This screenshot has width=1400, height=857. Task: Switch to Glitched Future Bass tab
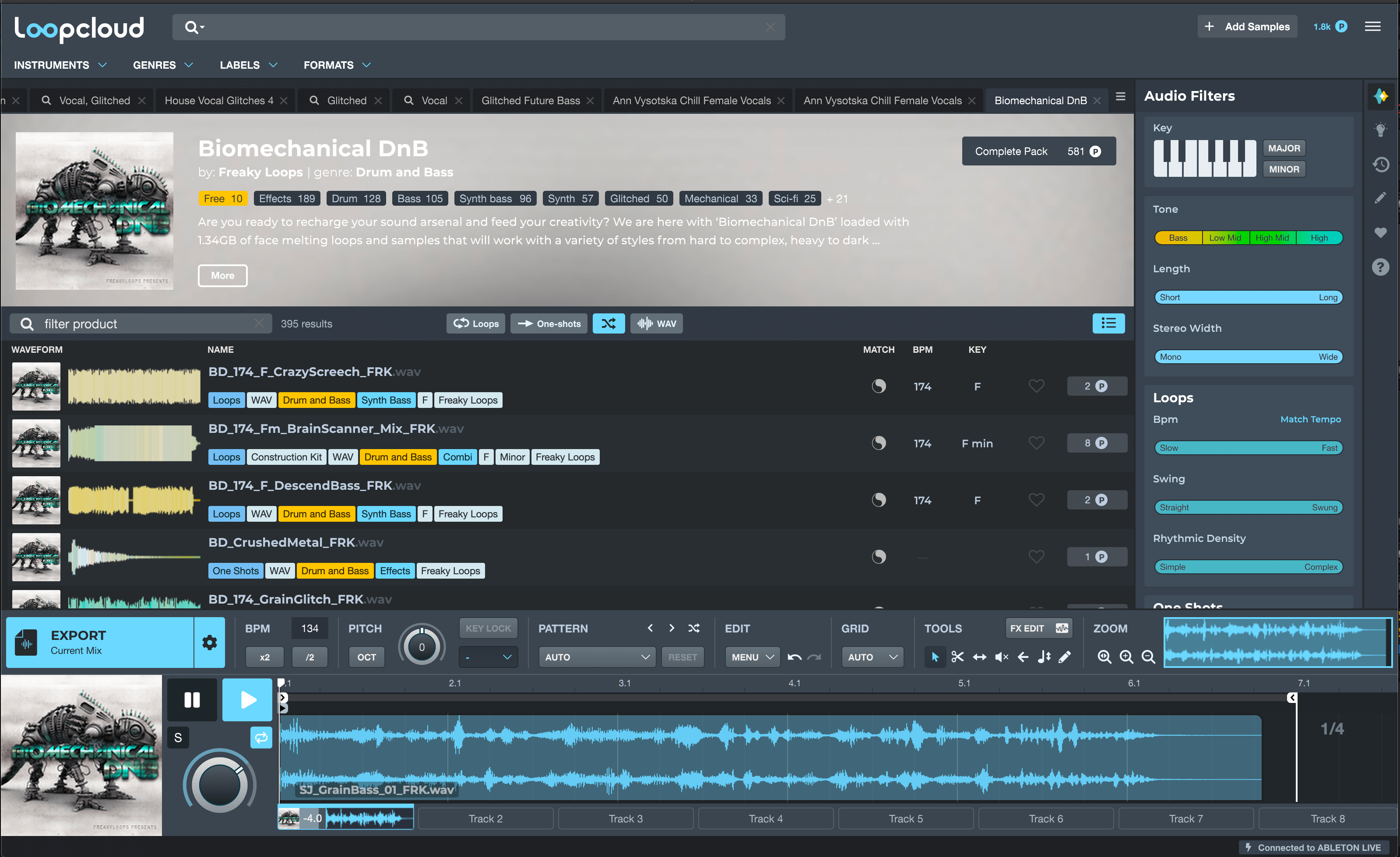(530, 101)
